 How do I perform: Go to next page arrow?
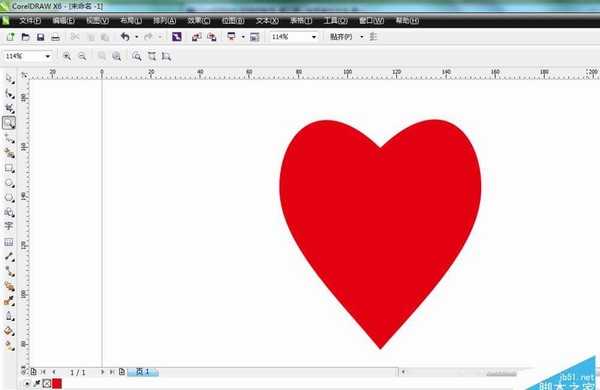102,372
